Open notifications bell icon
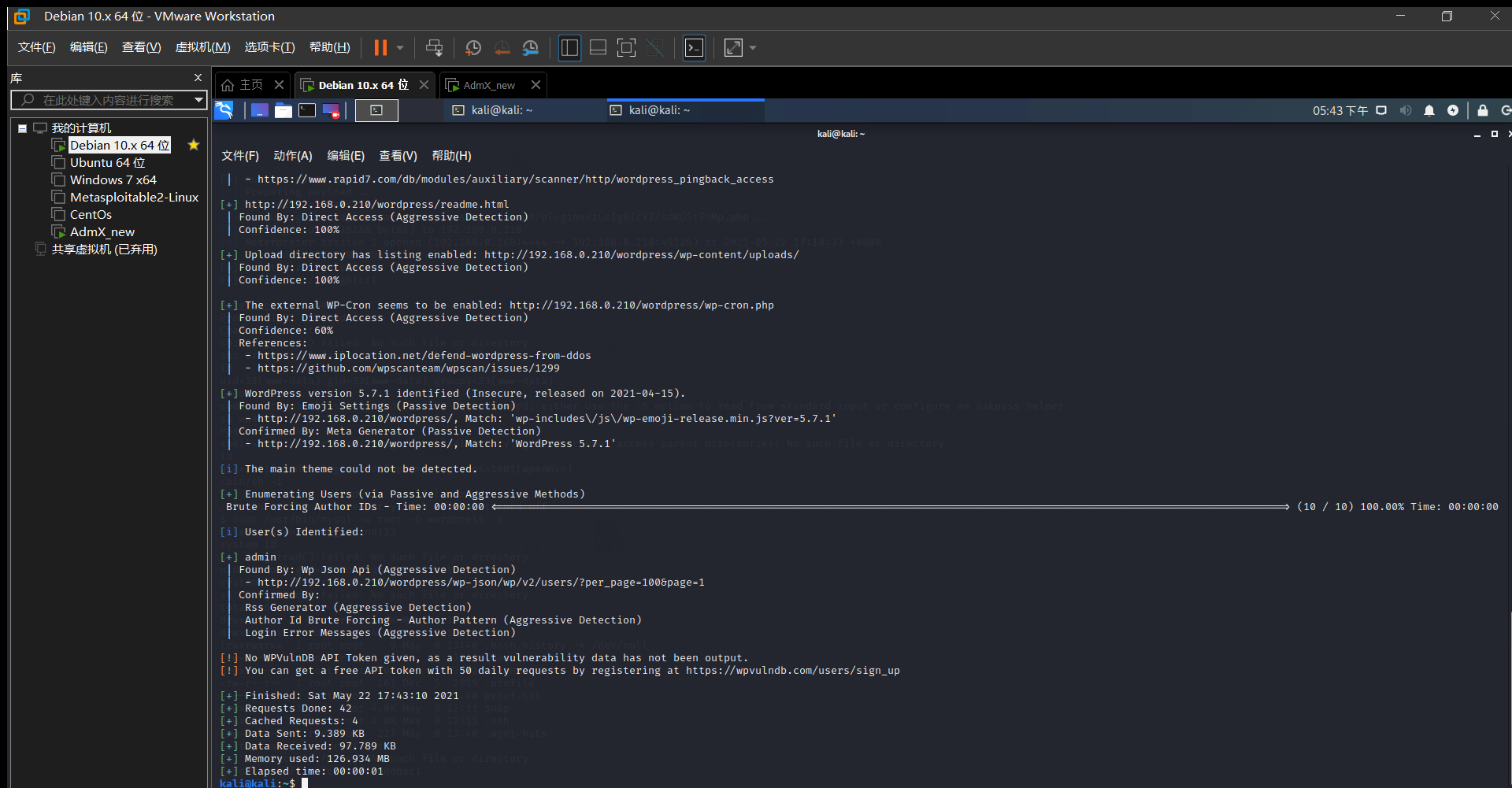The image size is (1512, 788). (x=1429, y=110)
